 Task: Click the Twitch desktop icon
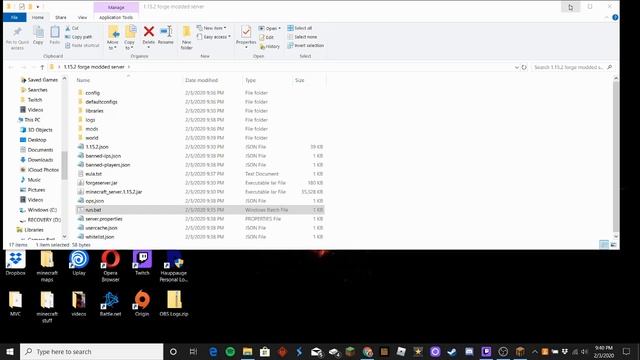click(x=142, y=264)
